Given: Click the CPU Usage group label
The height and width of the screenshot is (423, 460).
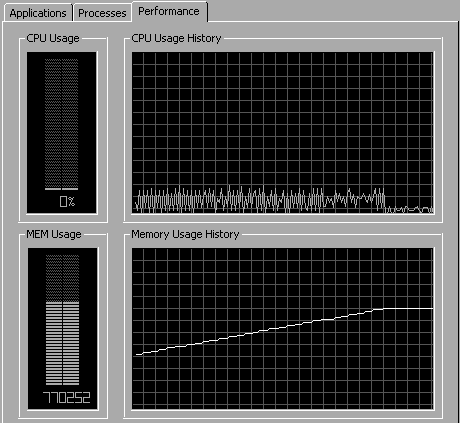Looking at the screenshot, I should tap(53, 38).
